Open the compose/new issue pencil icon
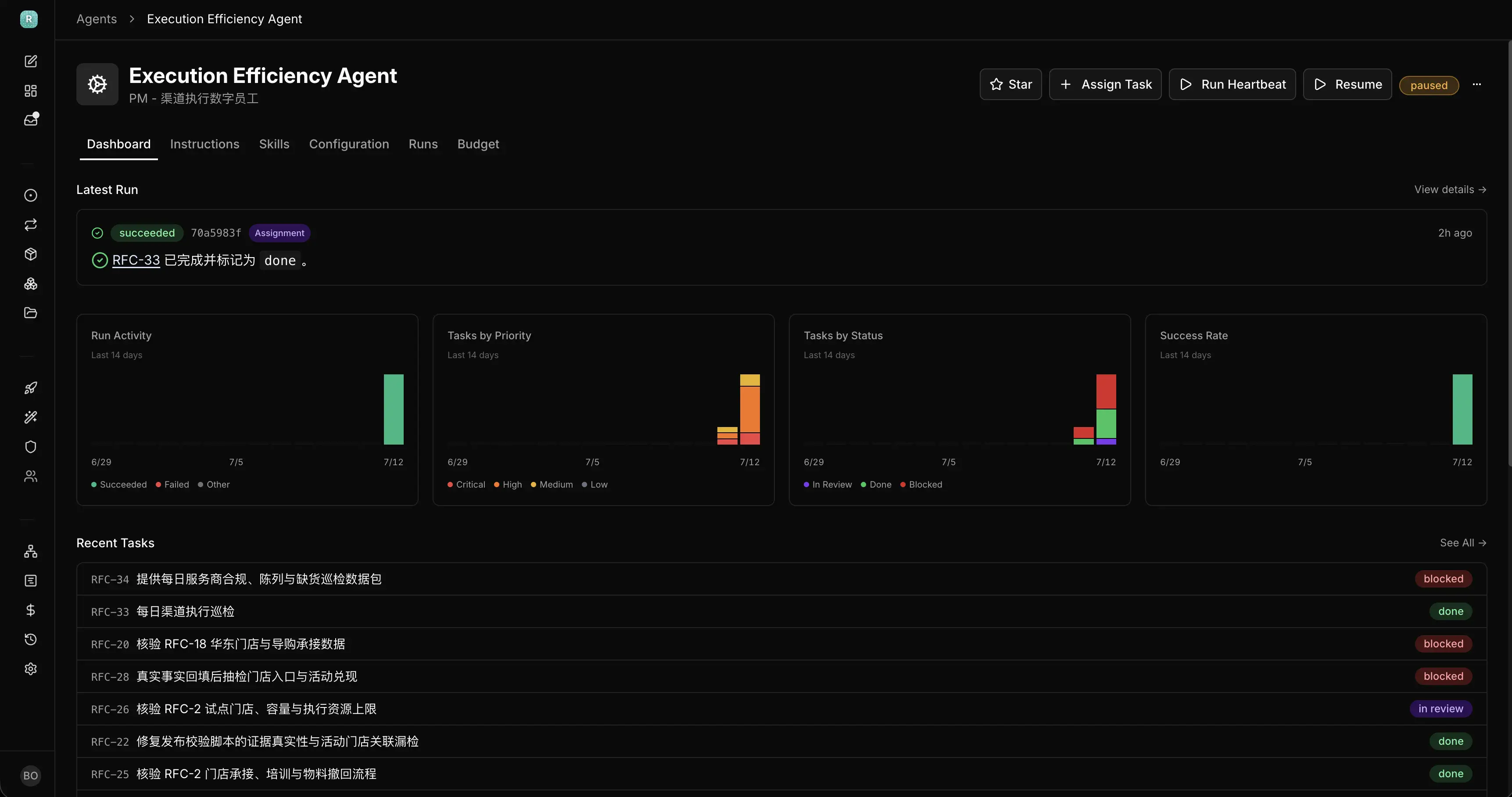 point(31,61)
